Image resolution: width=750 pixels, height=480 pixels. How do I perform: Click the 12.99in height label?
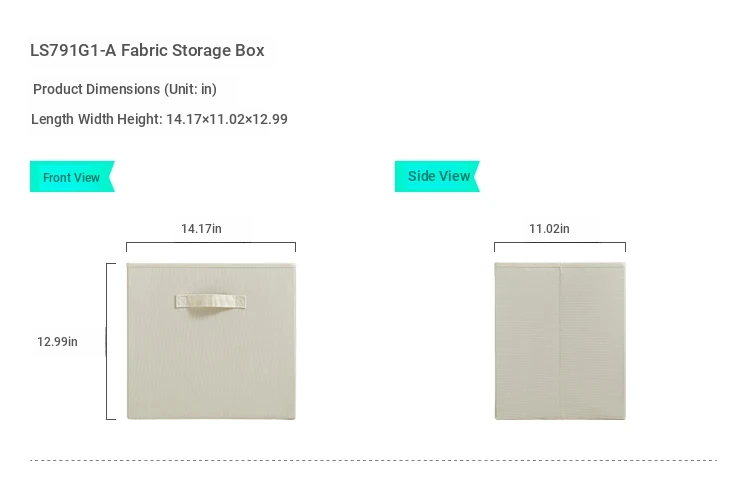(57, 341)
